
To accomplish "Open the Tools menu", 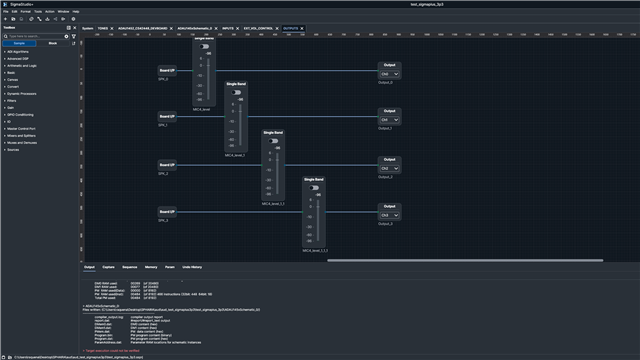I will [38, 12].
